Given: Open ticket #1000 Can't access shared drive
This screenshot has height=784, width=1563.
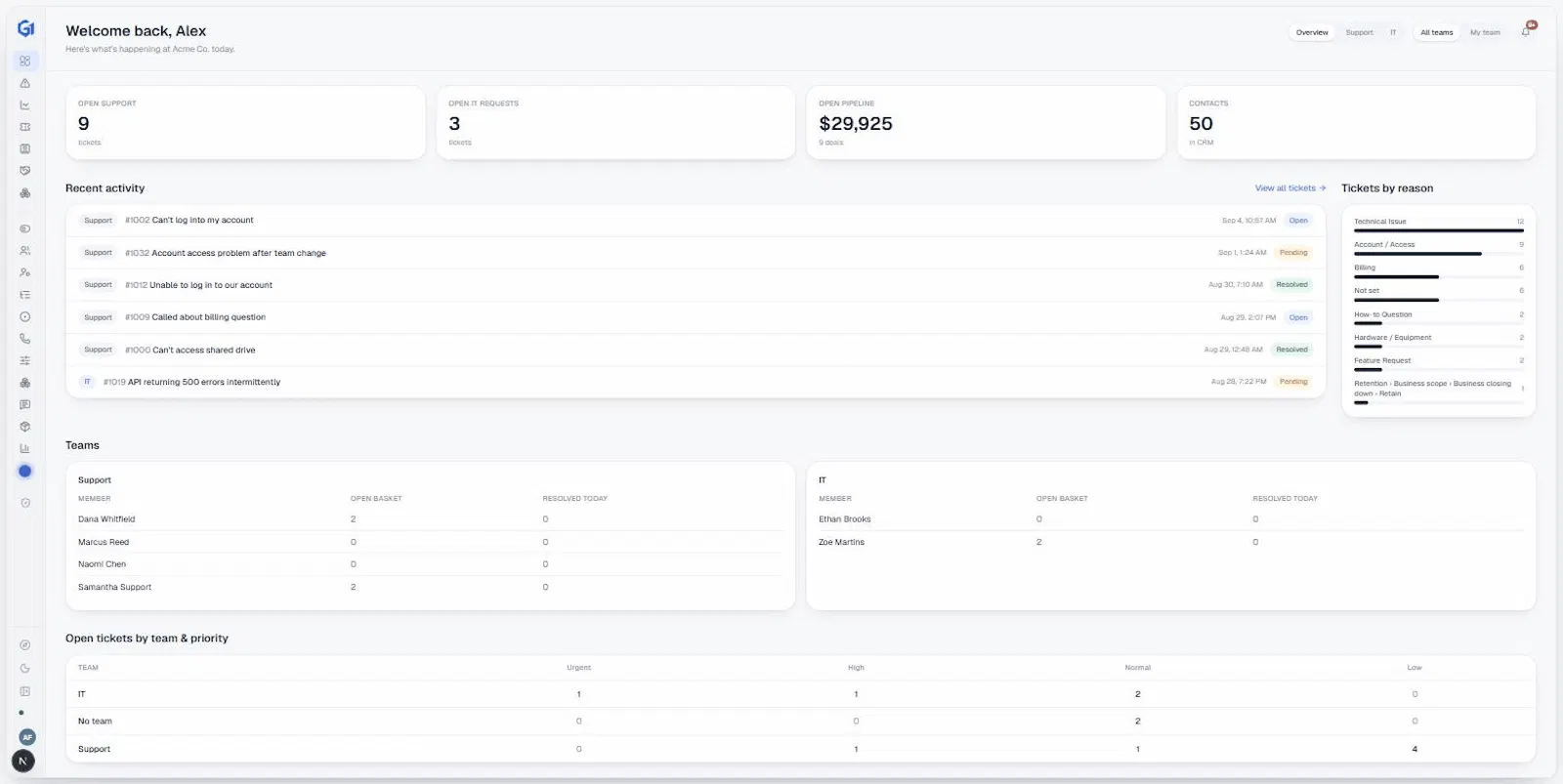Looking at the screenshot, I should click(696, 350).
